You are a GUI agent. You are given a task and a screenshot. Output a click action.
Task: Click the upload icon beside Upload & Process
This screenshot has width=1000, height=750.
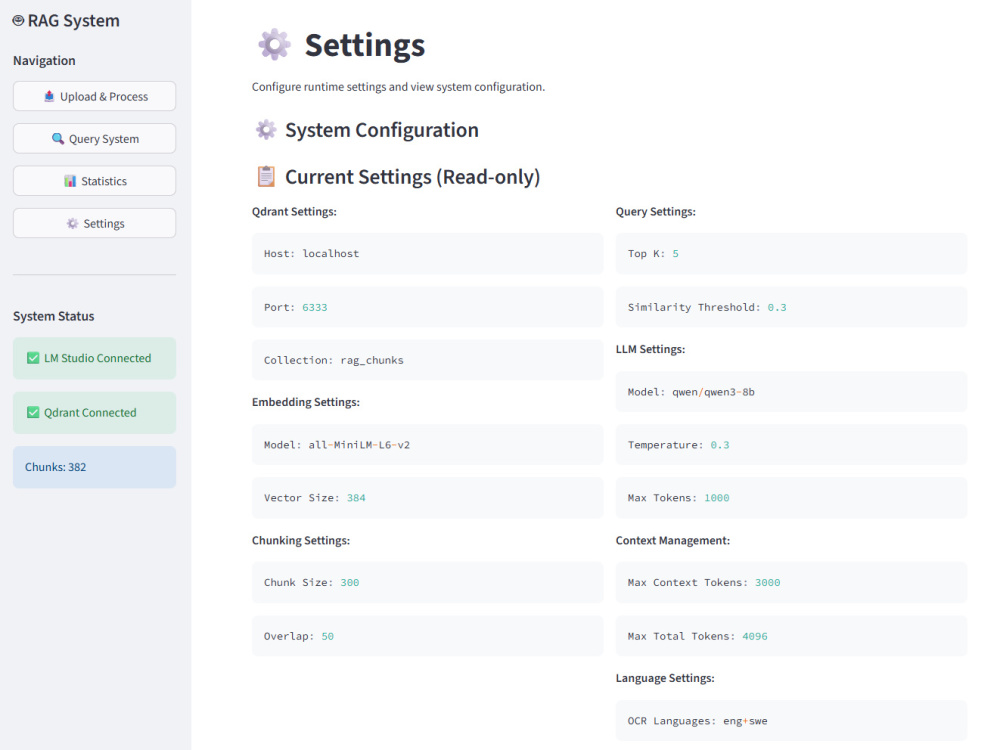pos(49,96)
